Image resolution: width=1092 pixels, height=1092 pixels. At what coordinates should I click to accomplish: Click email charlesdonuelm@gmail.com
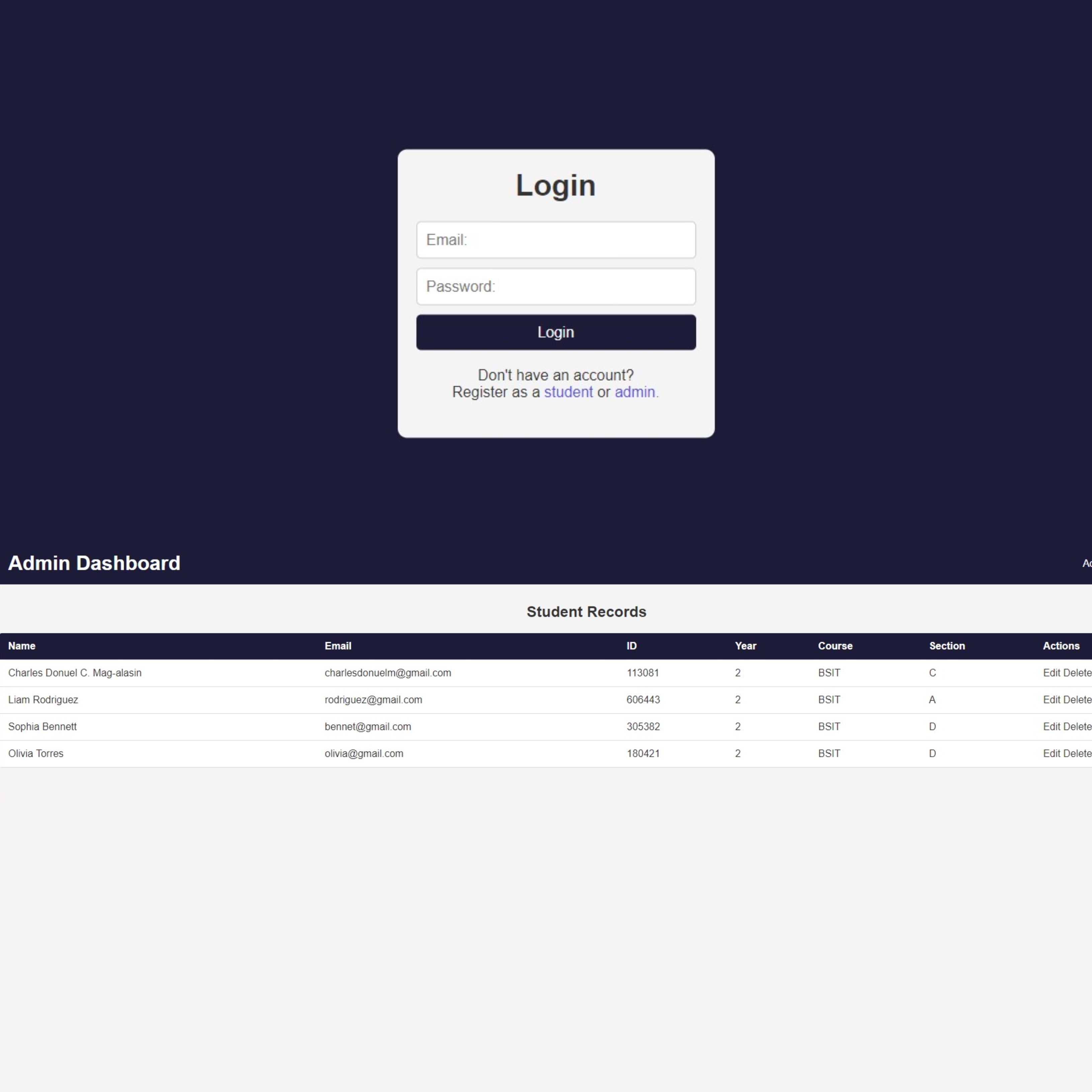click(x=388, y=672)
